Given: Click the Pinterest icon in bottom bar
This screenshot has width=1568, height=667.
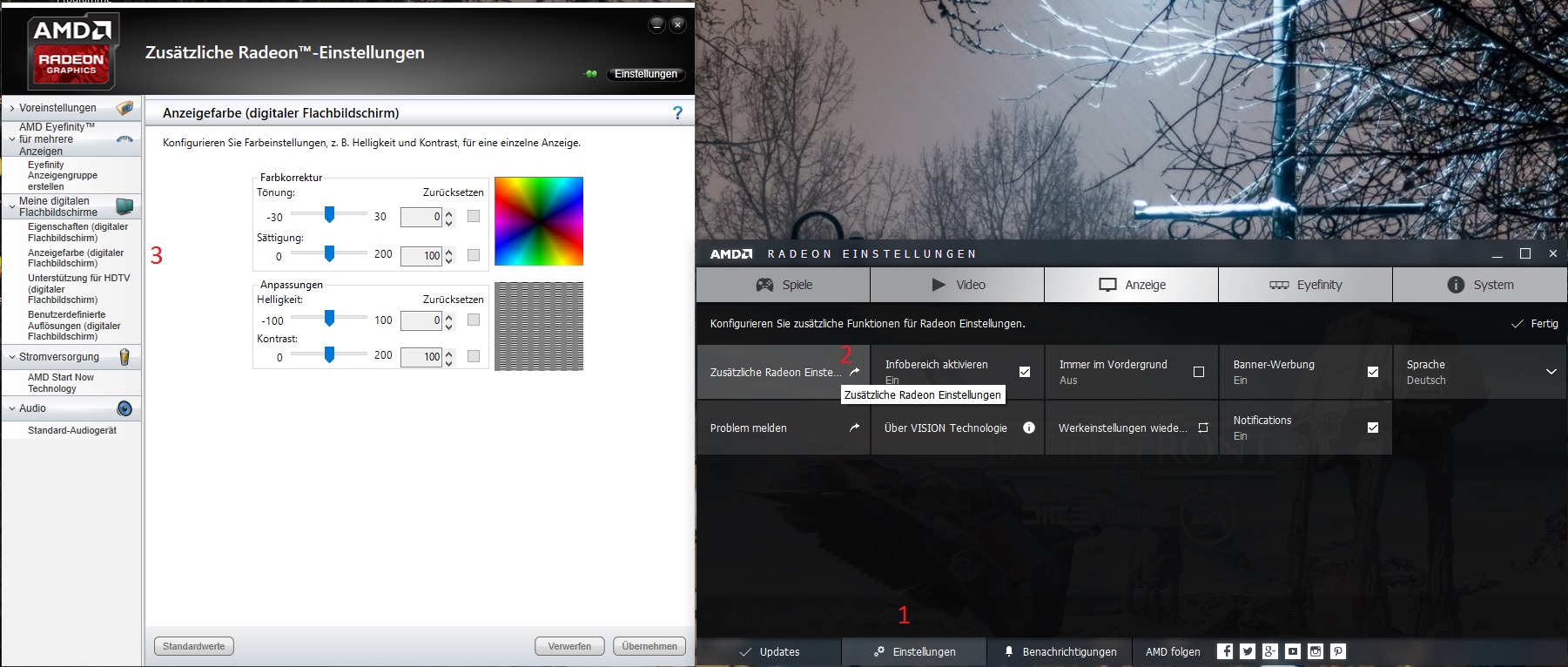Looking at the screenshot, I should [x=1338, y=651].
